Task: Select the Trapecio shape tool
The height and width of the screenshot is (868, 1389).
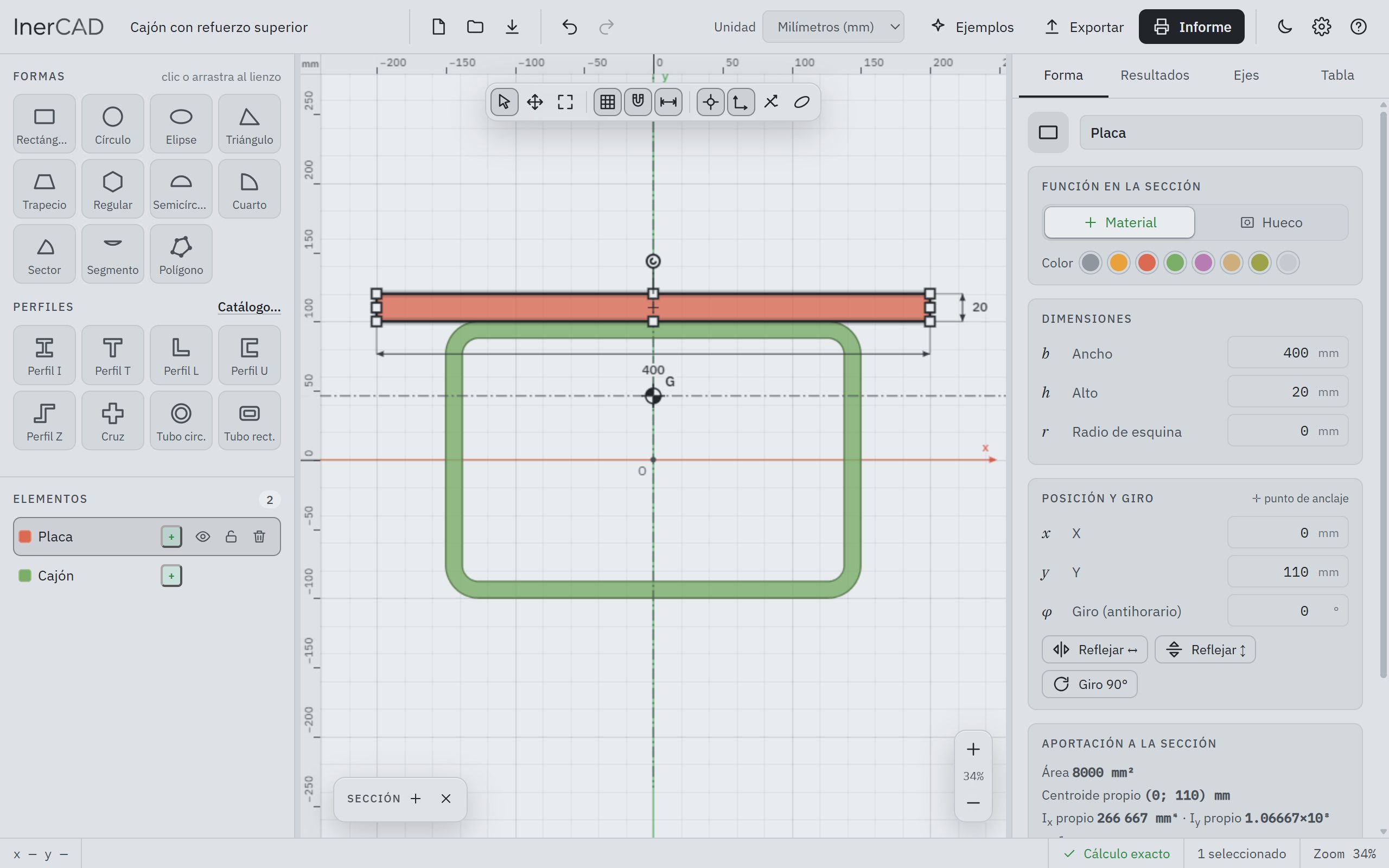Action: (x=44, y=189)
